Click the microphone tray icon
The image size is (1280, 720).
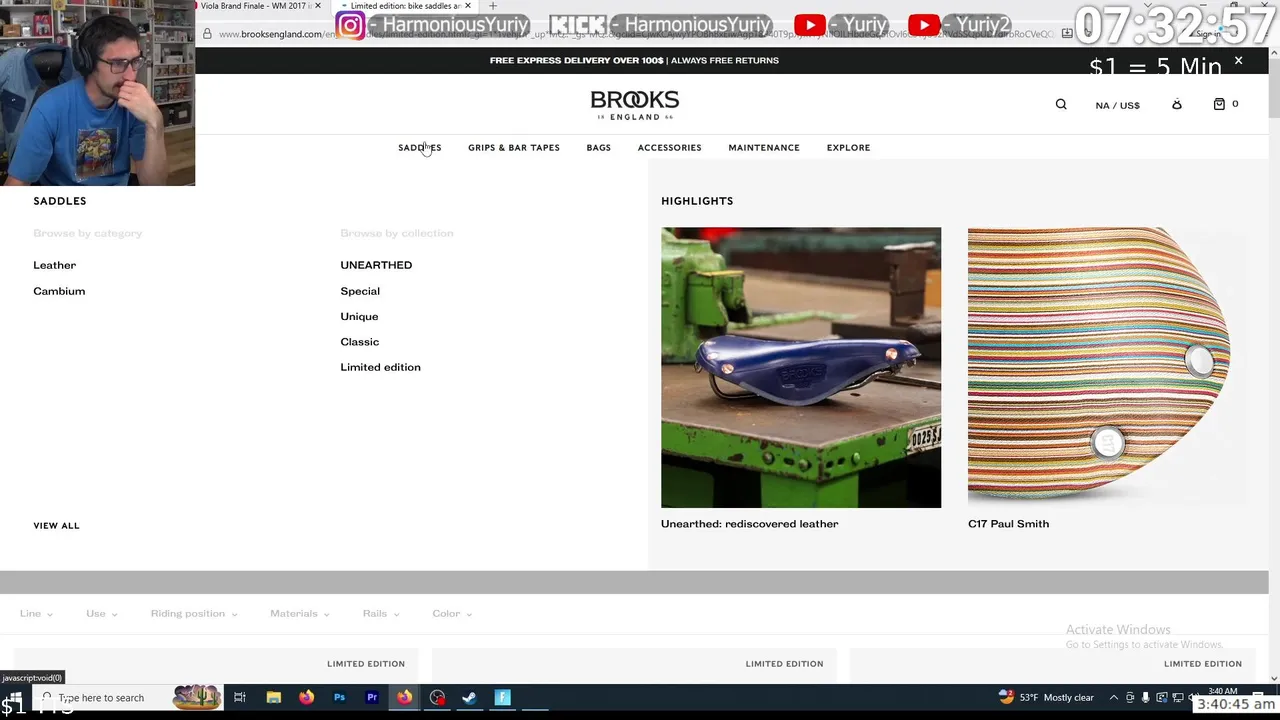pos(1145,698)
